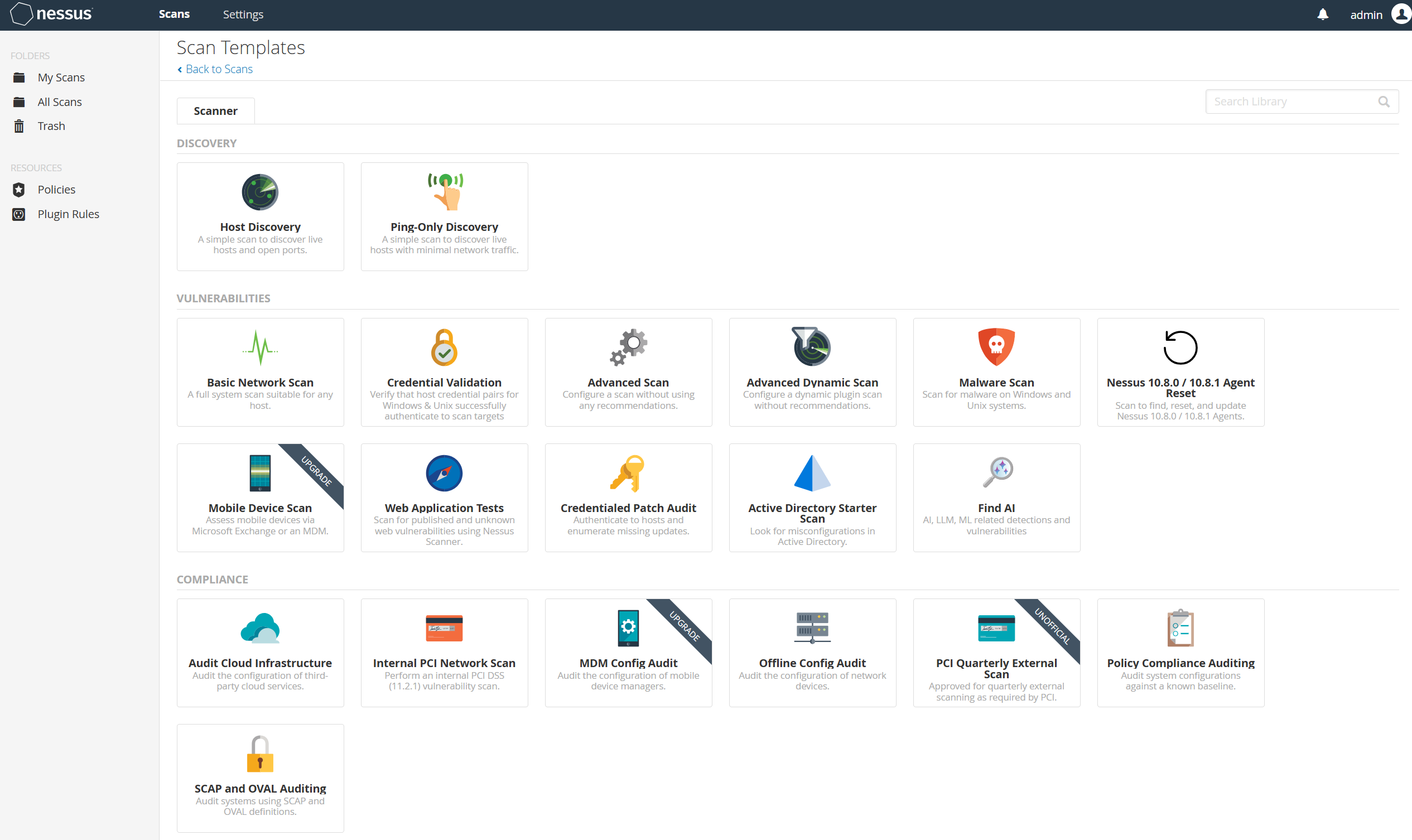This screenshot has width=1412, height=840.
Task: Click the Find AI magnifier icon
Action: 997,472
